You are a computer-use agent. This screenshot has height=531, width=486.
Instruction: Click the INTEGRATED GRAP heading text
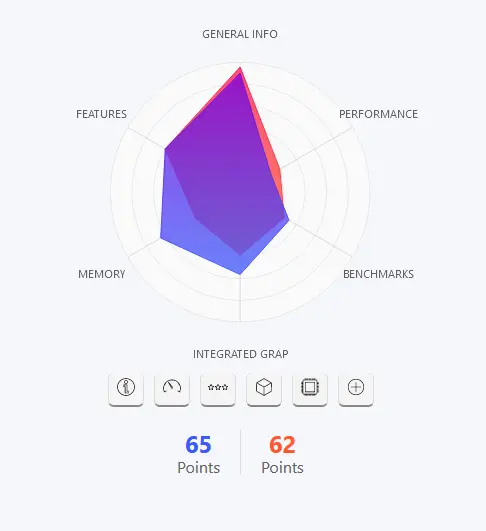240,354
